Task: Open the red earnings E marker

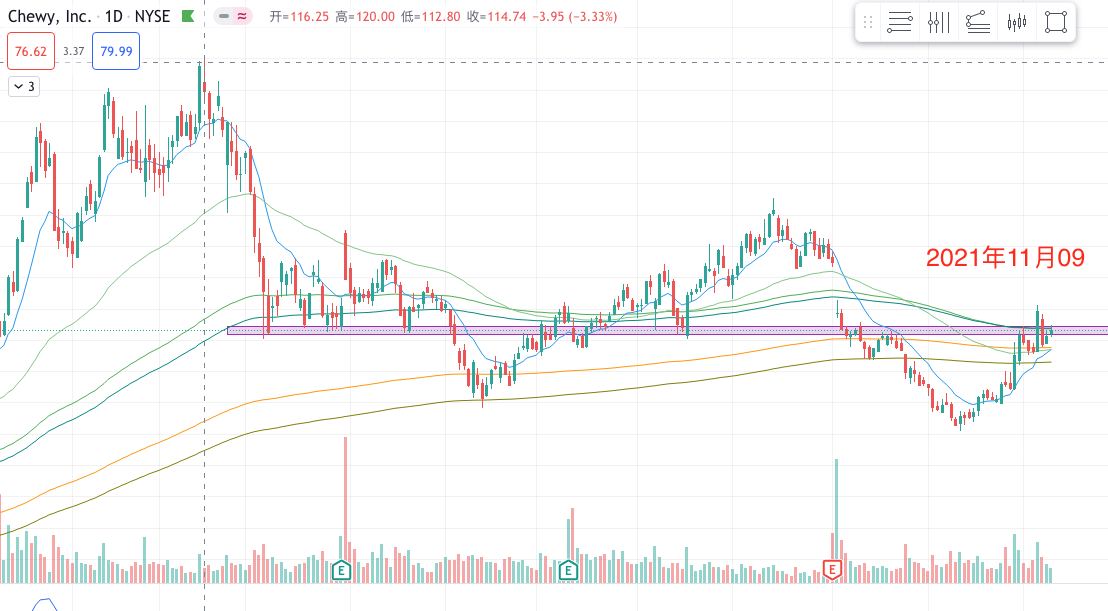Action: point(831,570)
